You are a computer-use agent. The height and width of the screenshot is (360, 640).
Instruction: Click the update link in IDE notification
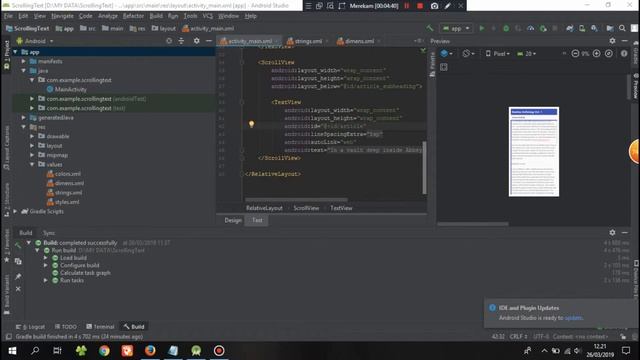pyautogui.click(x=573, y=318)
